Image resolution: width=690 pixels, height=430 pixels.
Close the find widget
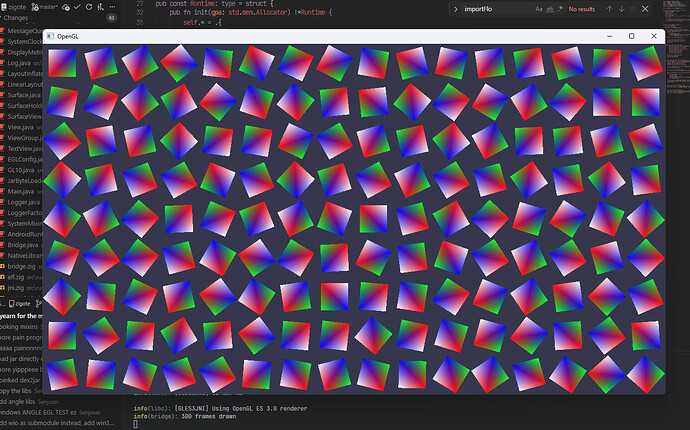point(645,9)
